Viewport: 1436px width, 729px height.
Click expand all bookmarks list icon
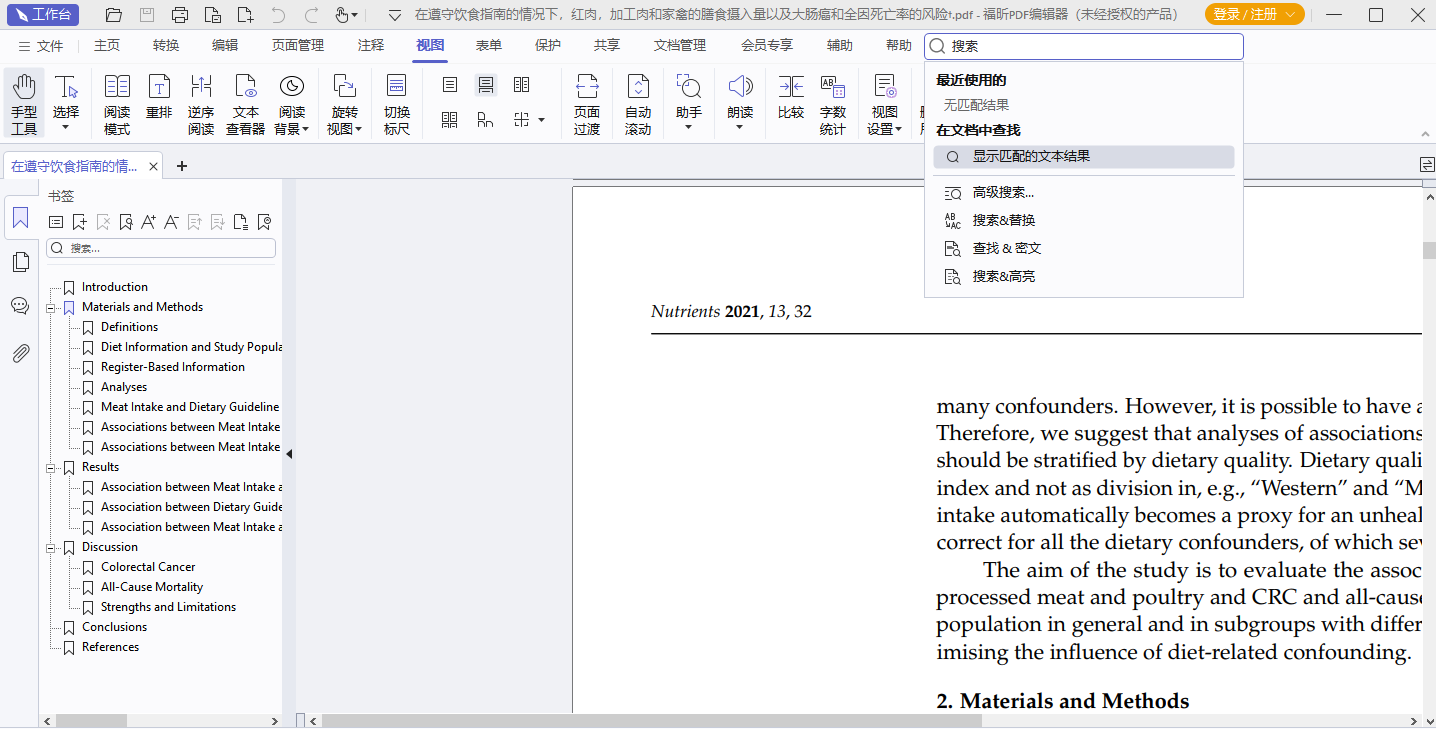[x=57, y=222]
